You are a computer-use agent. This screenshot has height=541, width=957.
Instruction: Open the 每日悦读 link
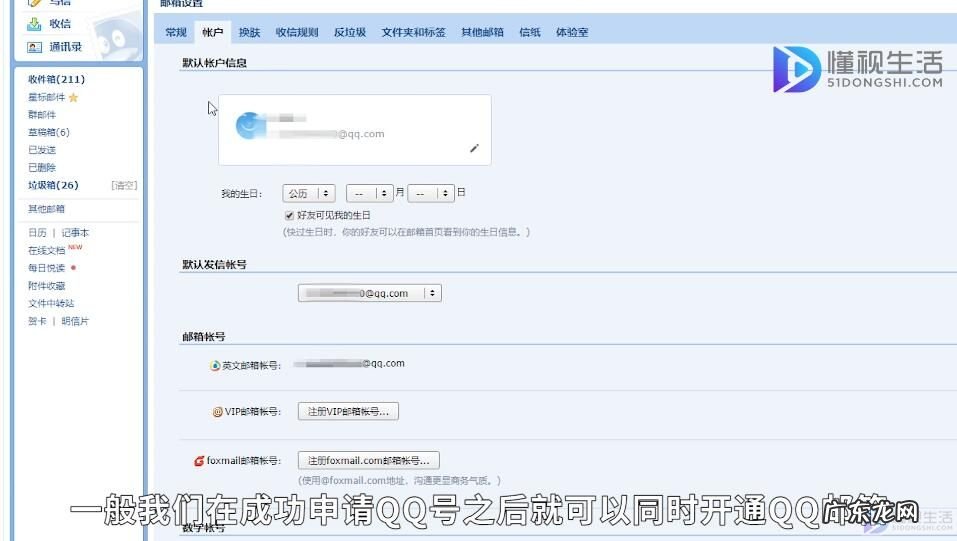pos(46,268)
